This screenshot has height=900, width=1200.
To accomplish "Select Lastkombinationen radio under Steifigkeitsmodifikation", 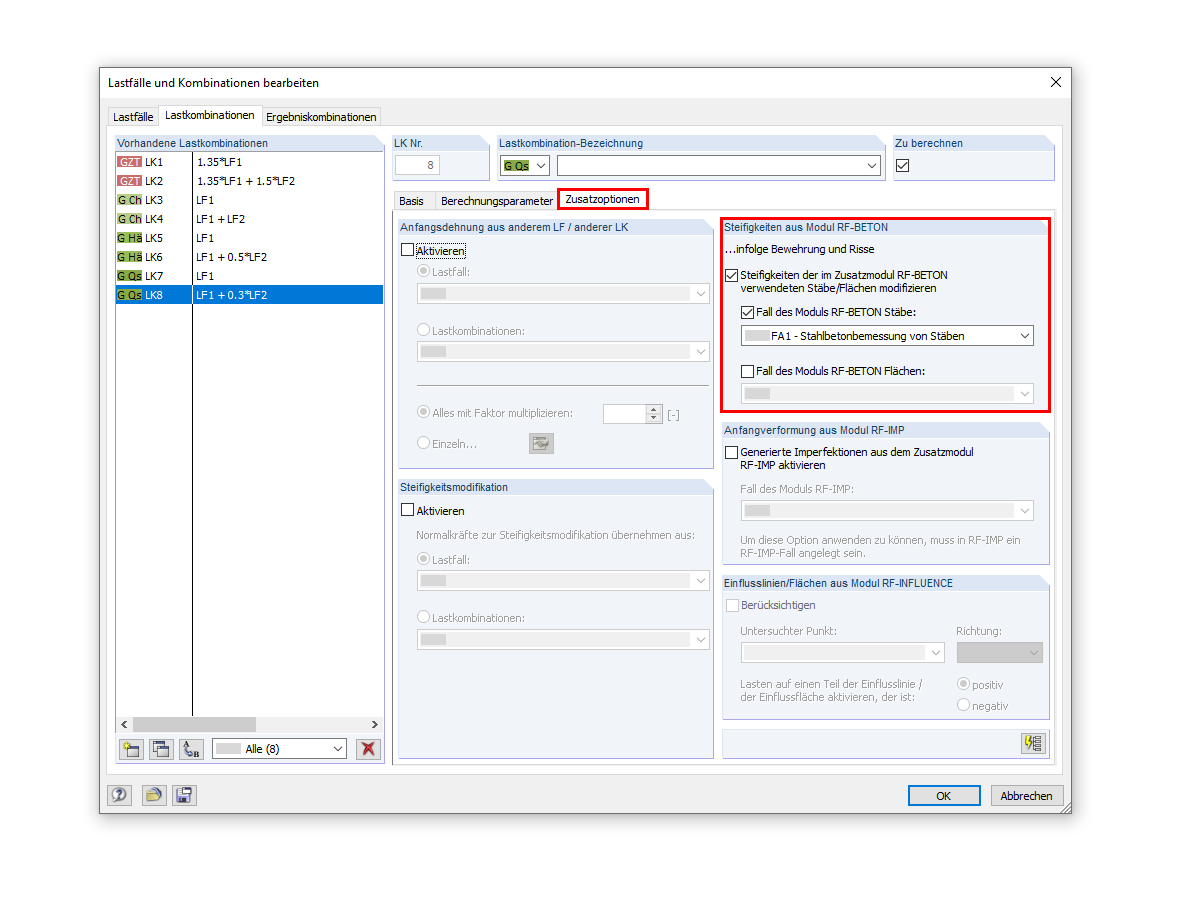I will pos(424,618).
